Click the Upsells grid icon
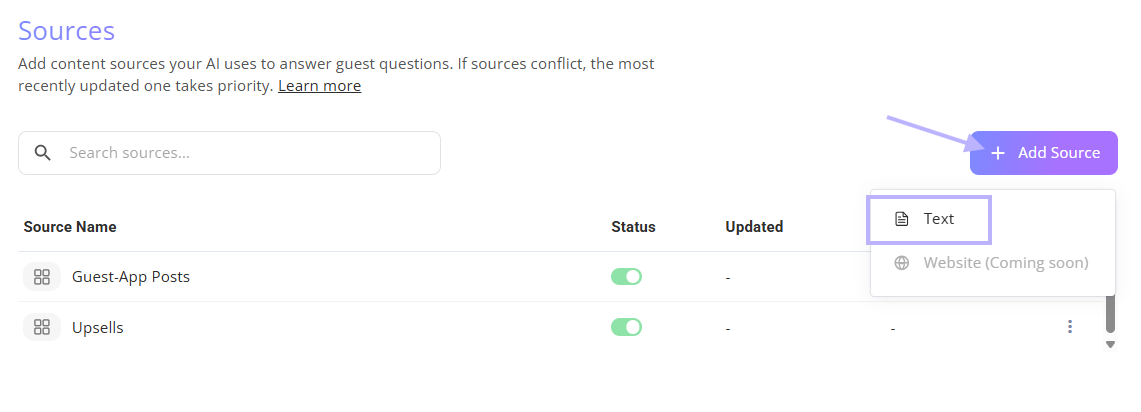This screenshot has height=412, width=1141. (42, 327)
